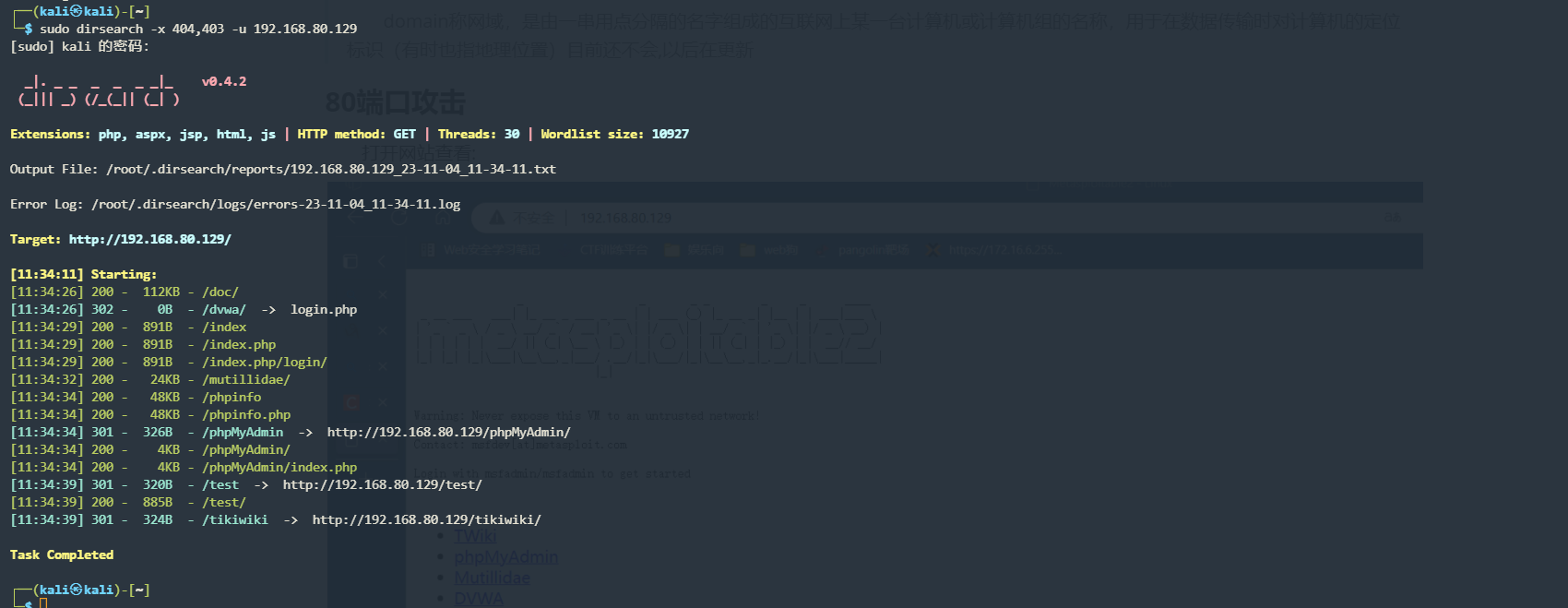The image size is (1568, 608).
Task: Open the TWiki link in background page
Action: (x=475, y=536)
